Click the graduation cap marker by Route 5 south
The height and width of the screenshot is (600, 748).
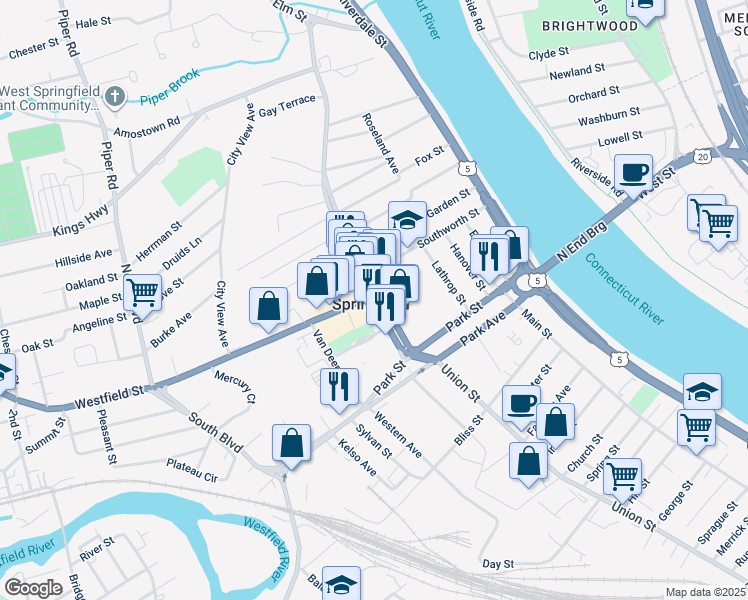pyautogui.click(x=702, y=391)
